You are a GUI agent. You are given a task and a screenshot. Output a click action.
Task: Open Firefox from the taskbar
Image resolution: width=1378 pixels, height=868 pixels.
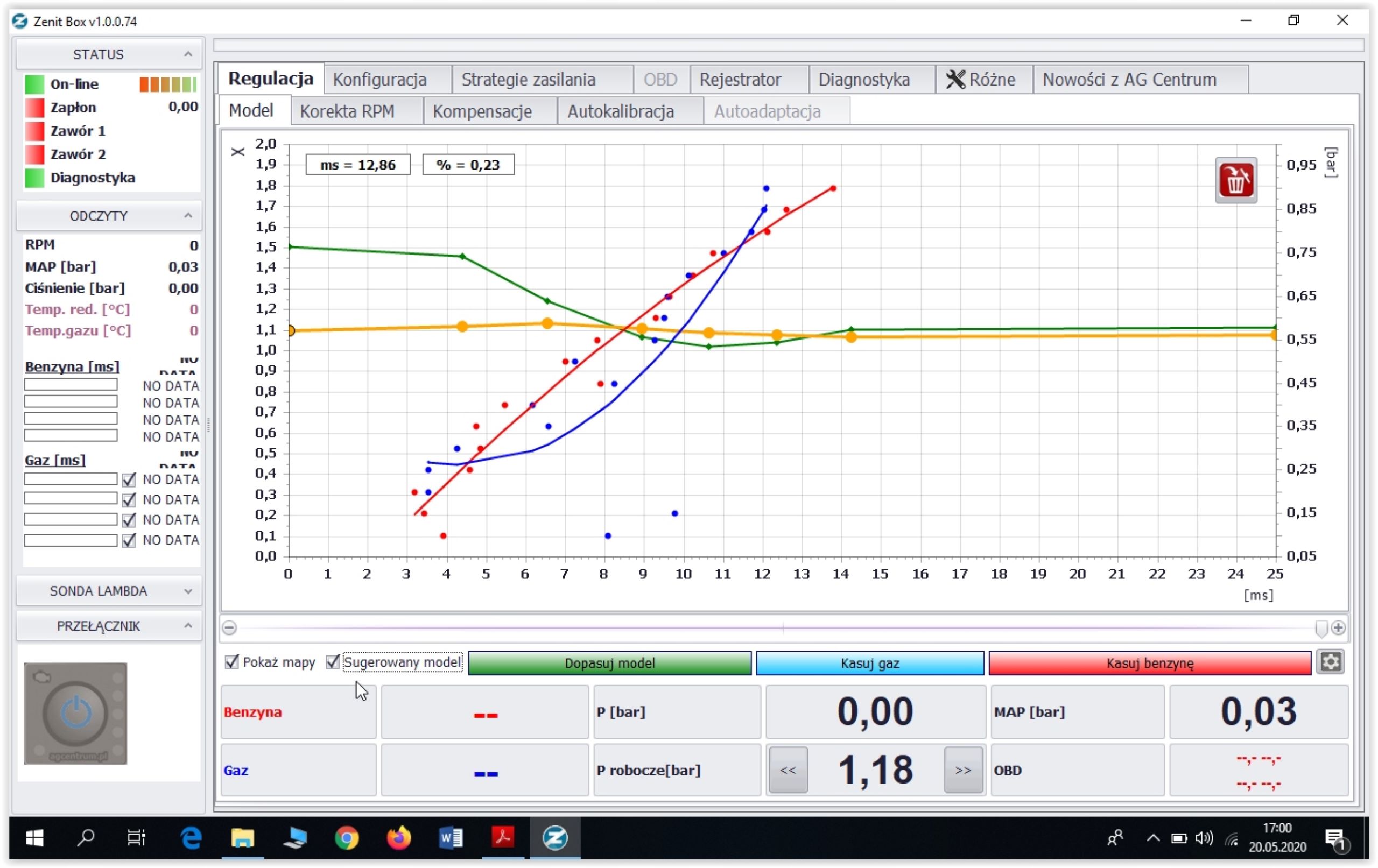398,838
